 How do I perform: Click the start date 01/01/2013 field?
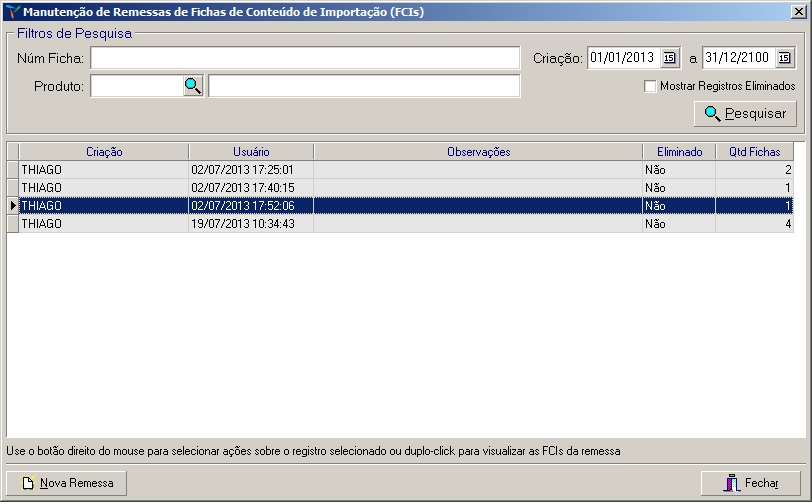(x=622, y=58)
